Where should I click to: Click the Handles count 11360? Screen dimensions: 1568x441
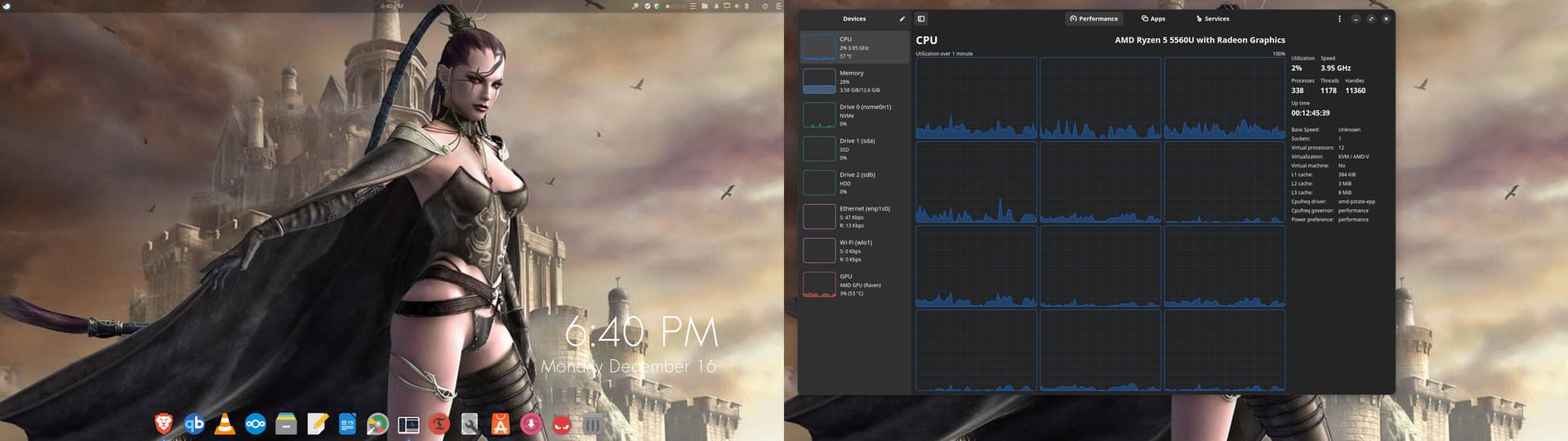1356,91
